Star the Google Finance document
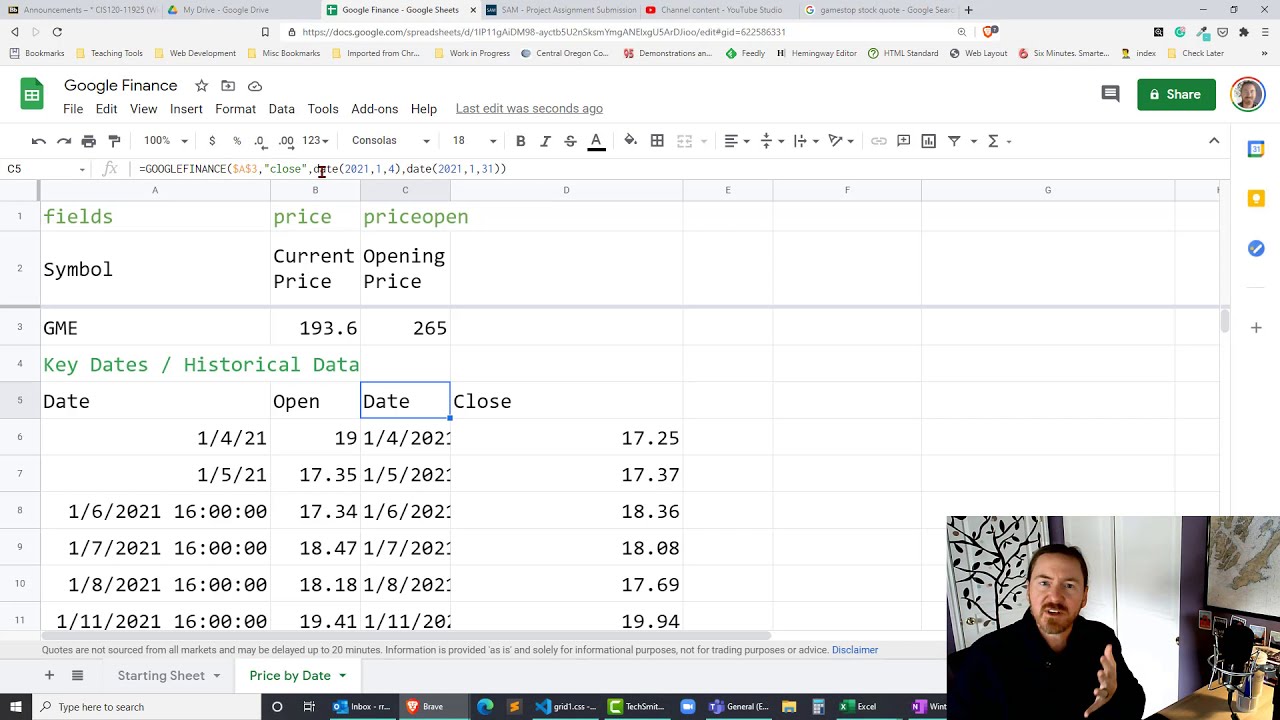This screenshot has width=1280, height=720. [201, 86]
